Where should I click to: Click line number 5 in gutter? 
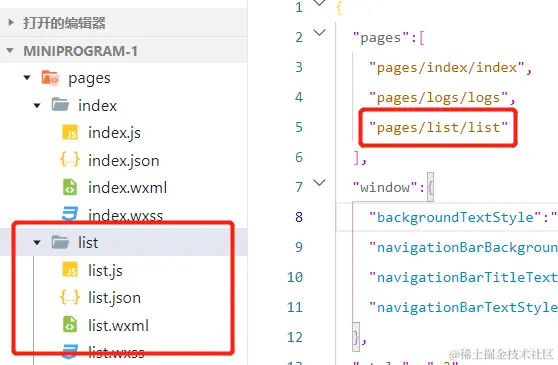[299, 127]
